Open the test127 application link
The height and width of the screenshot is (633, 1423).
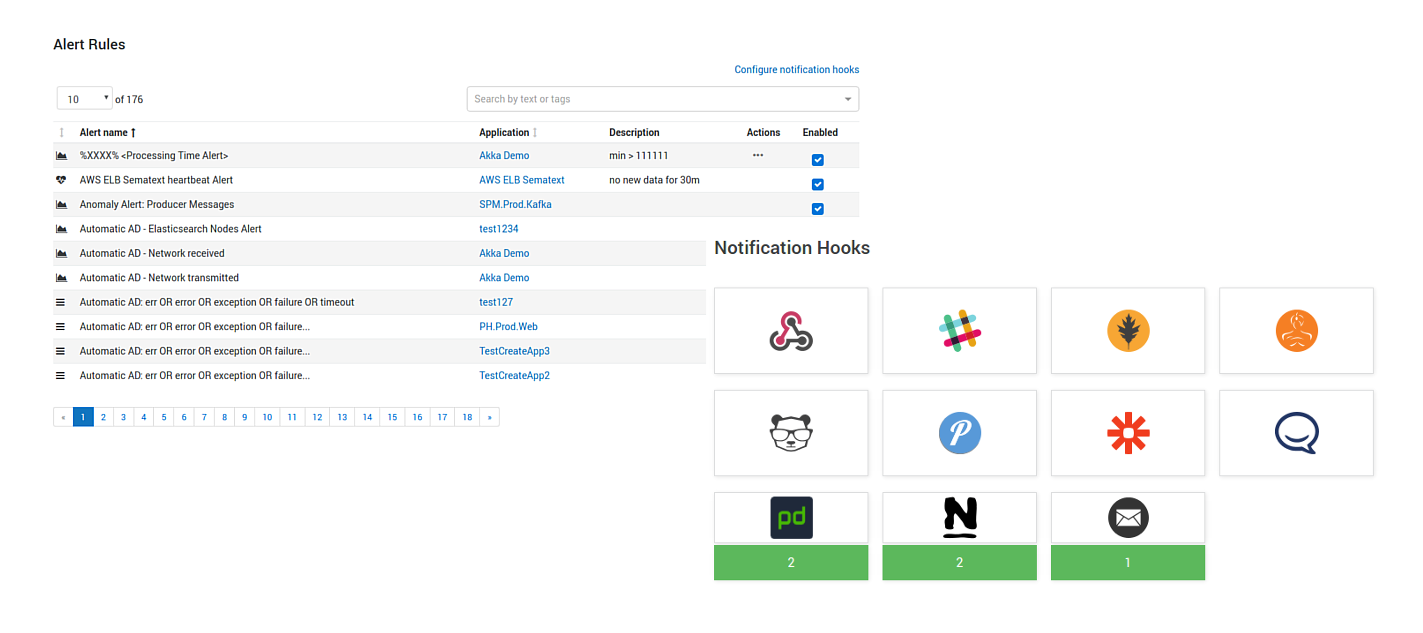(x=496, y=302)
